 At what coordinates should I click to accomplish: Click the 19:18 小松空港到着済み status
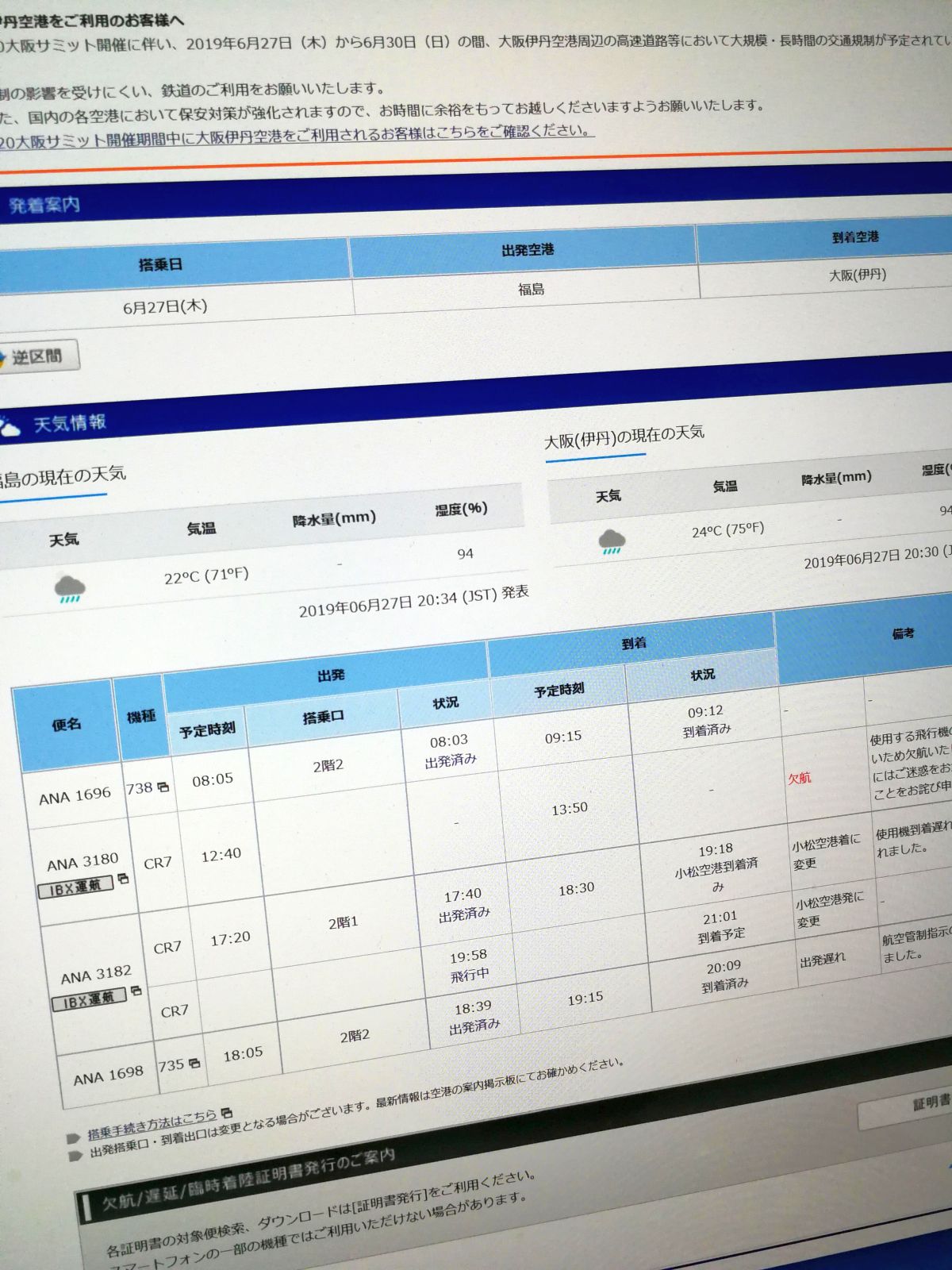click(716, 867)
